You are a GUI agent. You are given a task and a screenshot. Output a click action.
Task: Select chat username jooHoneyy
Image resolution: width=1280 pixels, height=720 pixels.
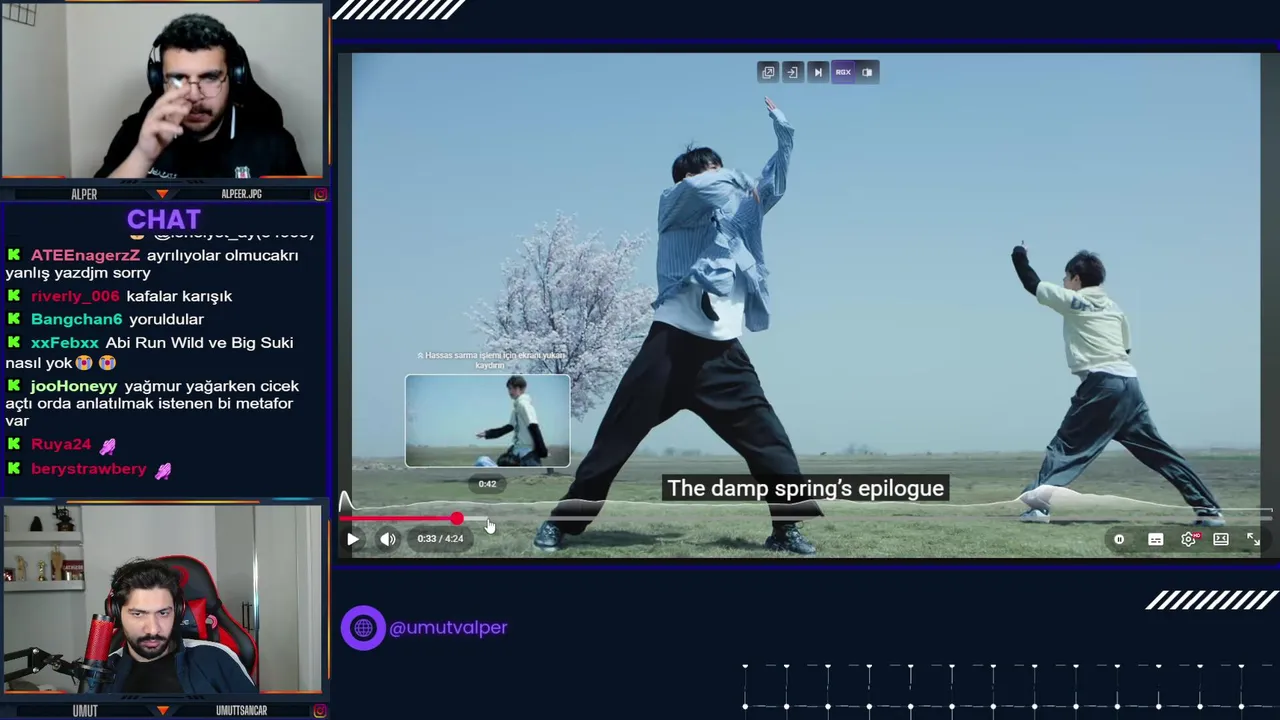point(74,386)
